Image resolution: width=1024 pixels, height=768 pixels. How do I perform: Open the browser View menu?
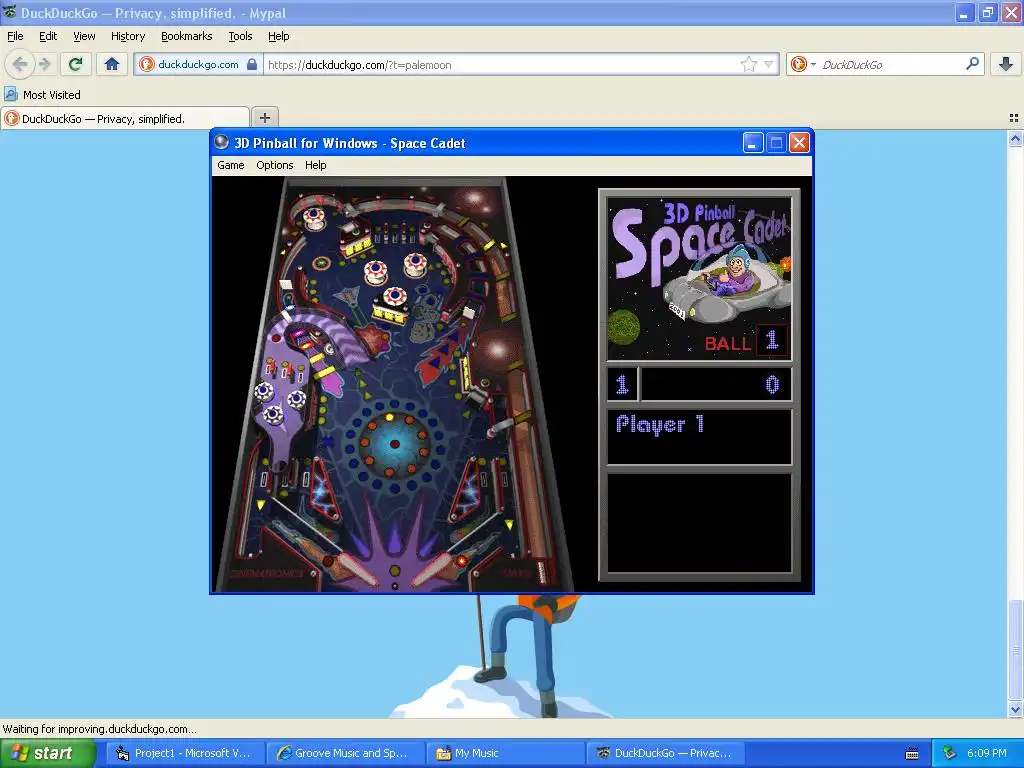pyautogui.click(x=84, y=36)
